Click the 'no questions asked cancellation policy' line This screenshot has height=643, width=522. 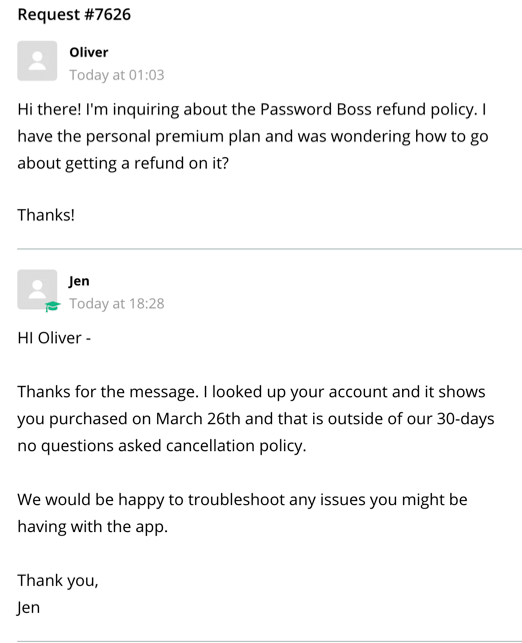pos(162,446)
